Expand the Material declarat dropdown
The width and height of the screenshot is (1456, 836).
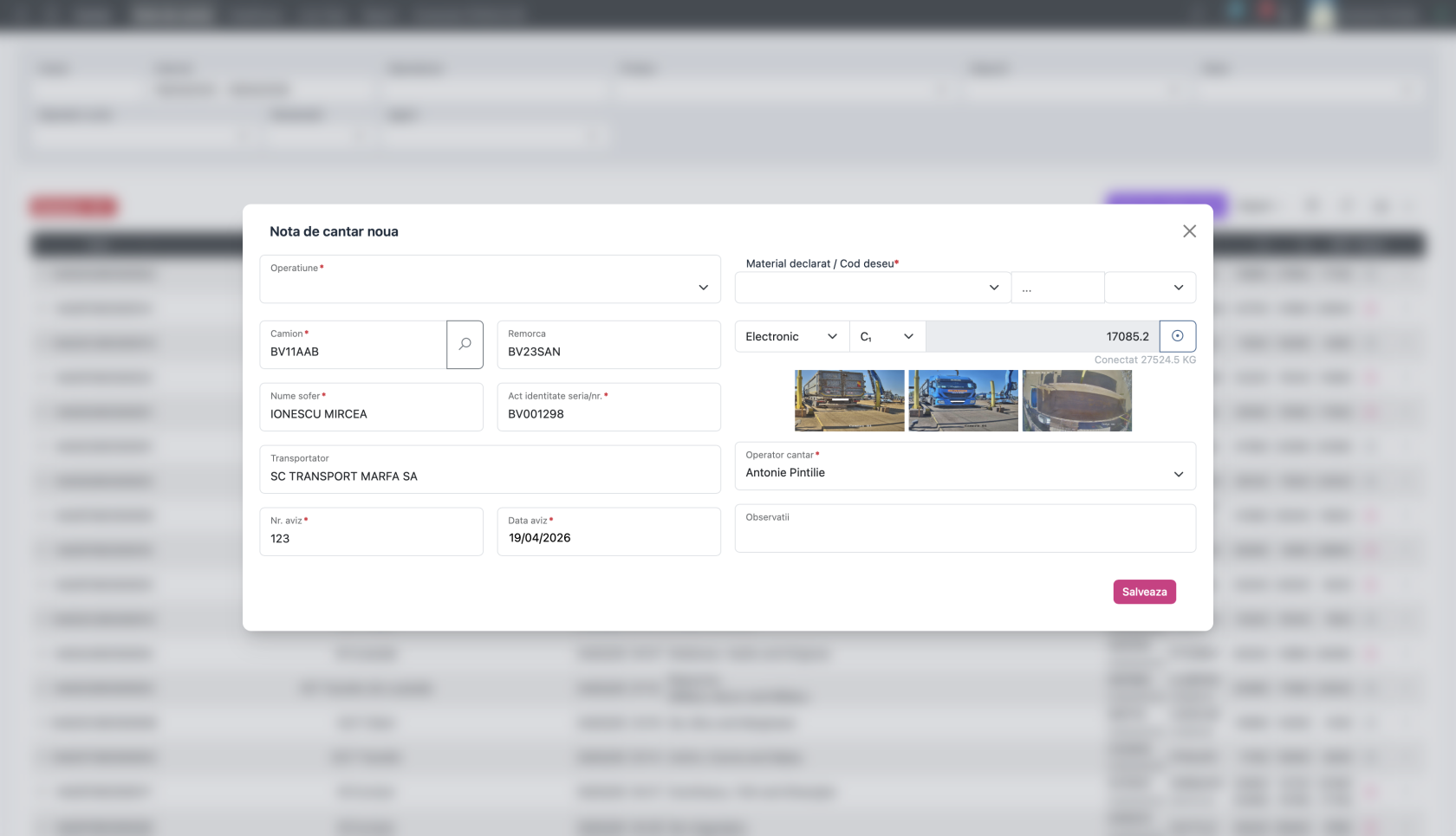pyautogui.click(x=873, y=288)
